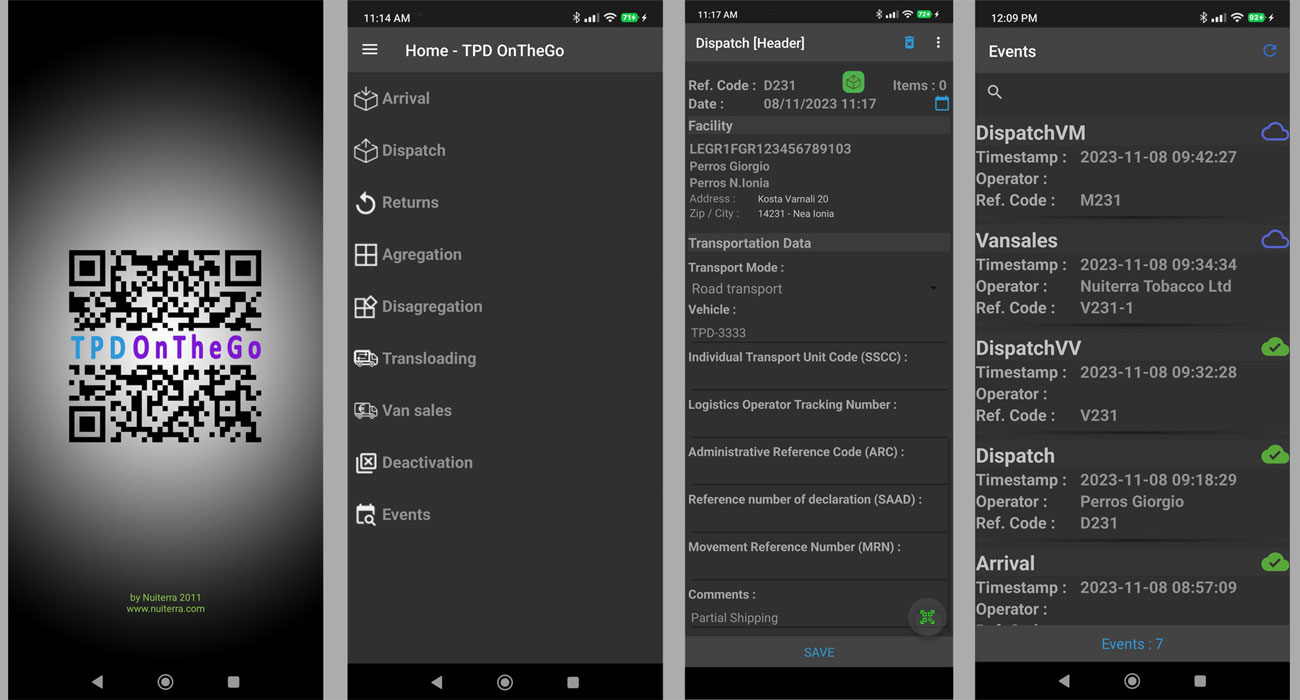Tap Android back button on splash screen
Screen dimensions: 1300x700
point(97,682)
